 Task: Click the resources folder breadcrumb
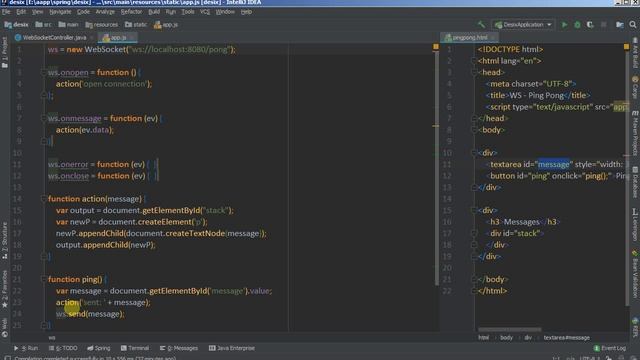click(102, 25)
